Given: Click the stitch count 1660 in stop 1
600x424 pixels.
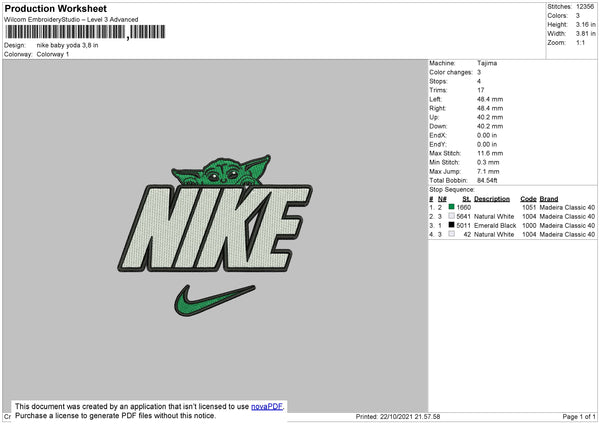Looking at the screenshot, I should click(x=464, y=207).
